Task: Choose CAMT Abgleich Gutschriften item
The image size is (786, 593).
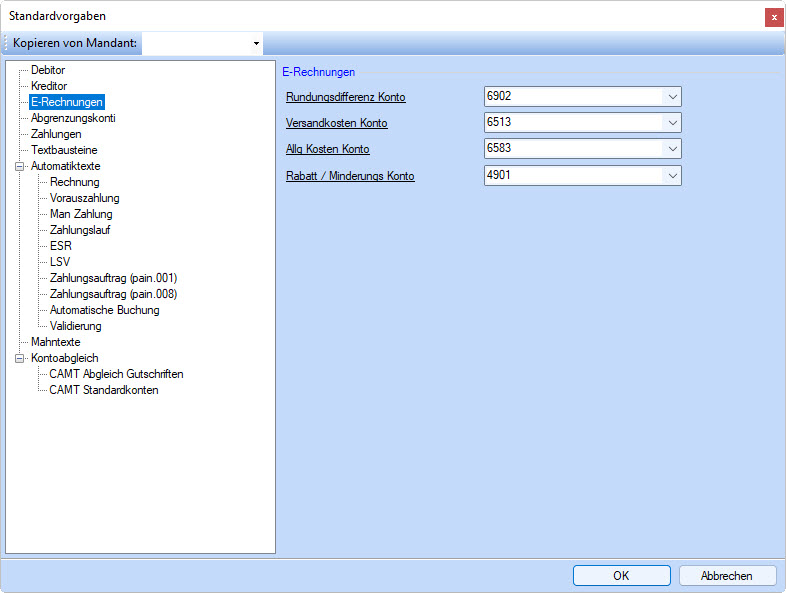Action: pyautogui.click(x=116, y=374)
